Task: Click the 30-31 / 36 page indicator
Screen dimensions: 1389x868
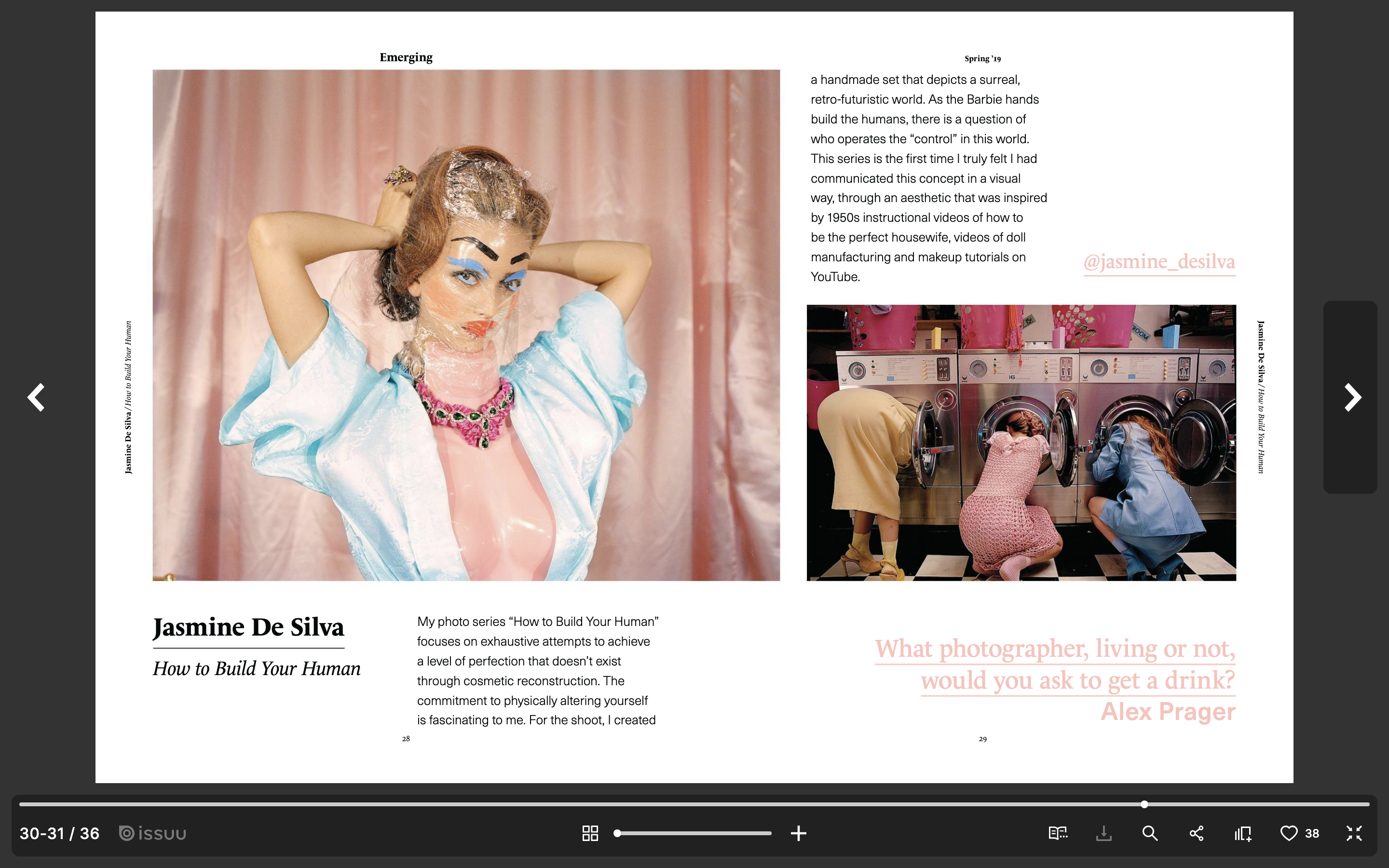Action: (x=60, y=833)
